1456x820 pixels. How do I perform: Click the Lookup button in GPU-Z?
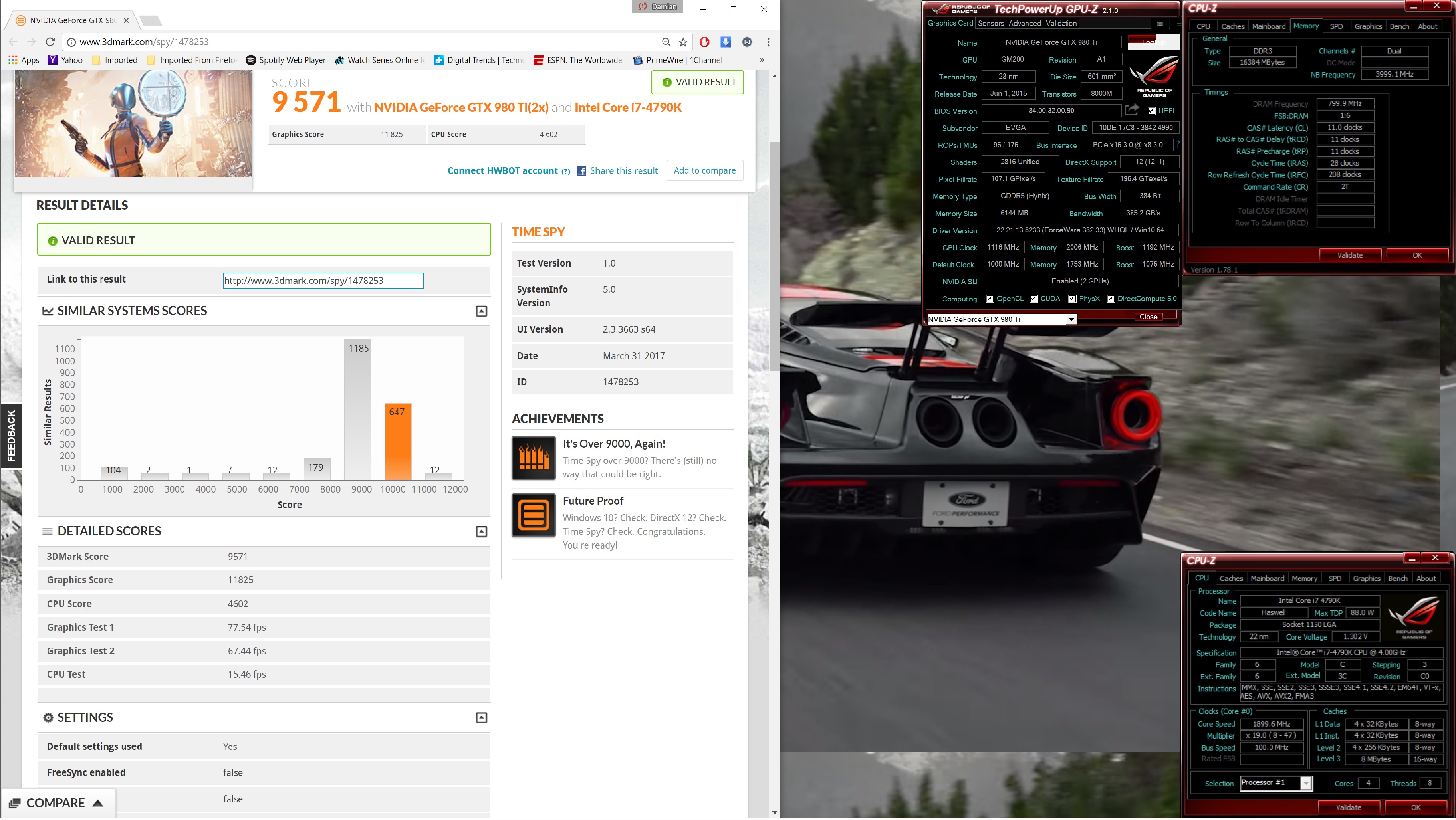(1154, 42)
